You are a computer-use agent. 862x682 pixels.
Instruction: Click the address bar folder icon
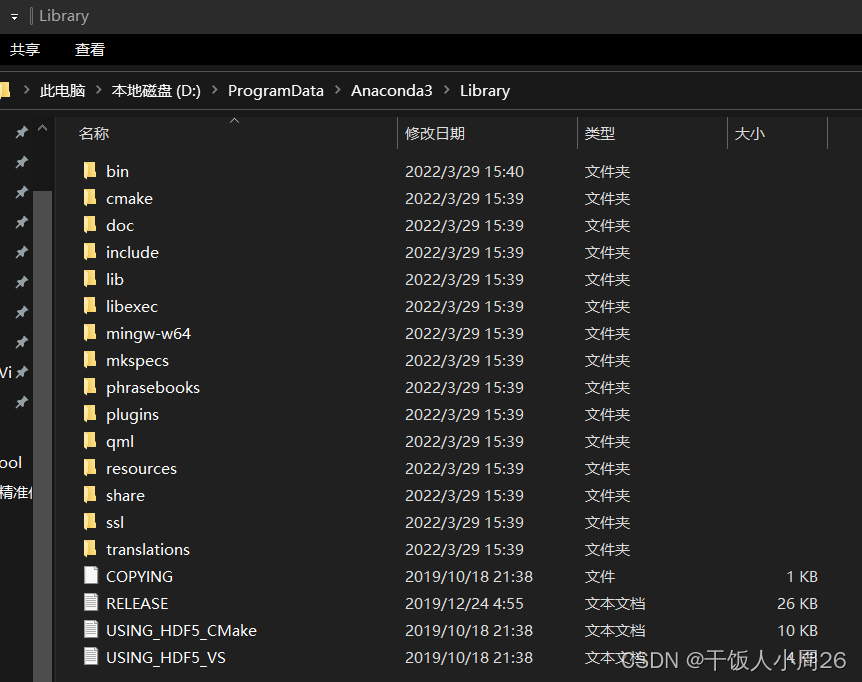(x=5, y=90)
